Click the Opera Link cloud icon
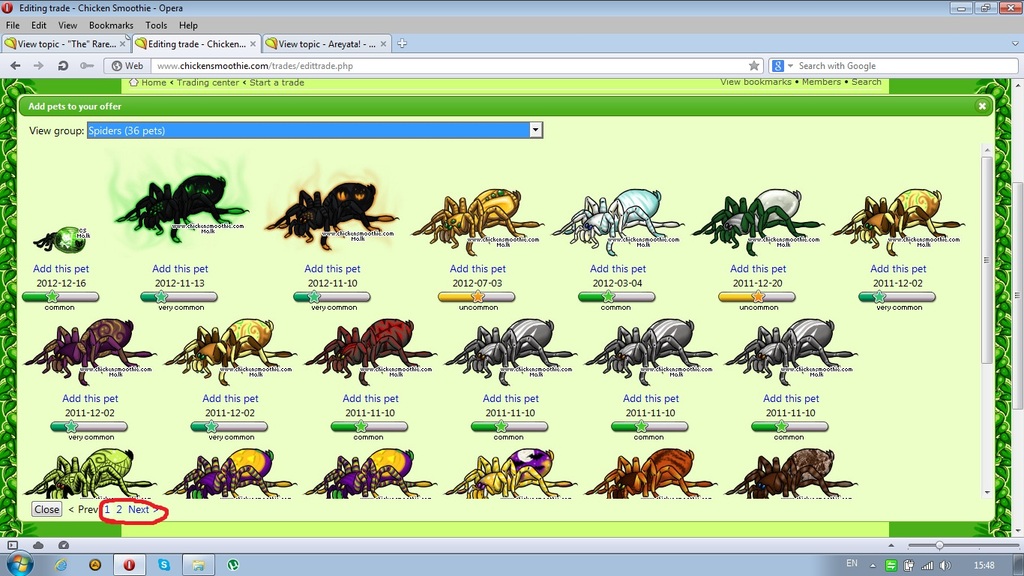The width and height of the screenshot is (1024, 576). pyautogui.click(x=38, y=545)
